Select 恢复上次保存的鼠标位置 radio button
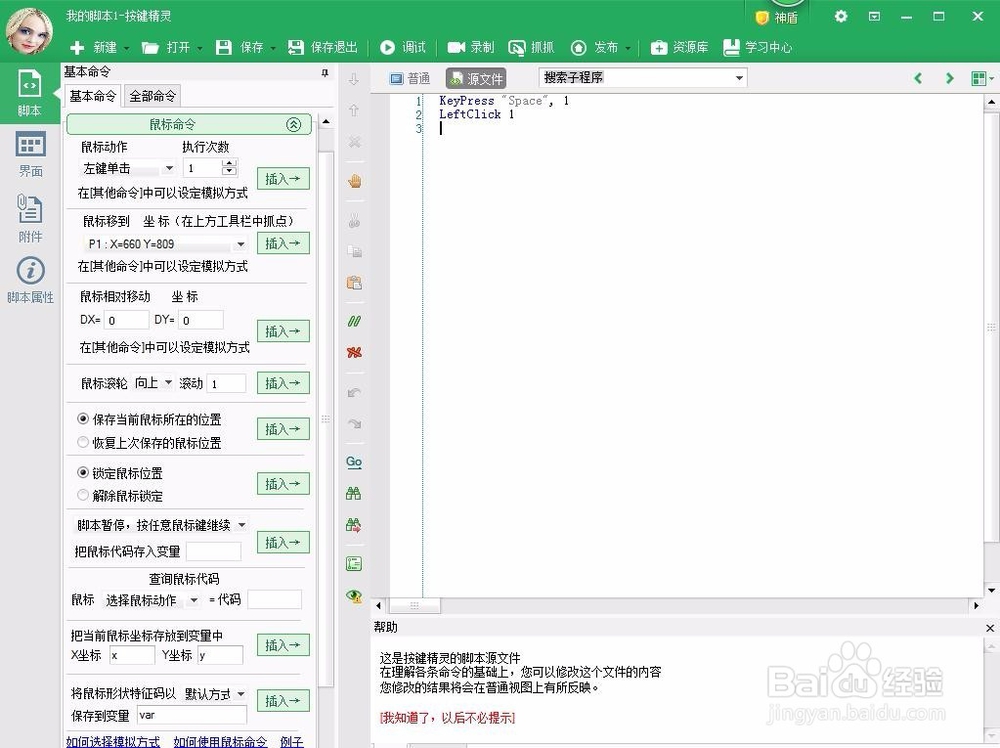 [83, 442]
